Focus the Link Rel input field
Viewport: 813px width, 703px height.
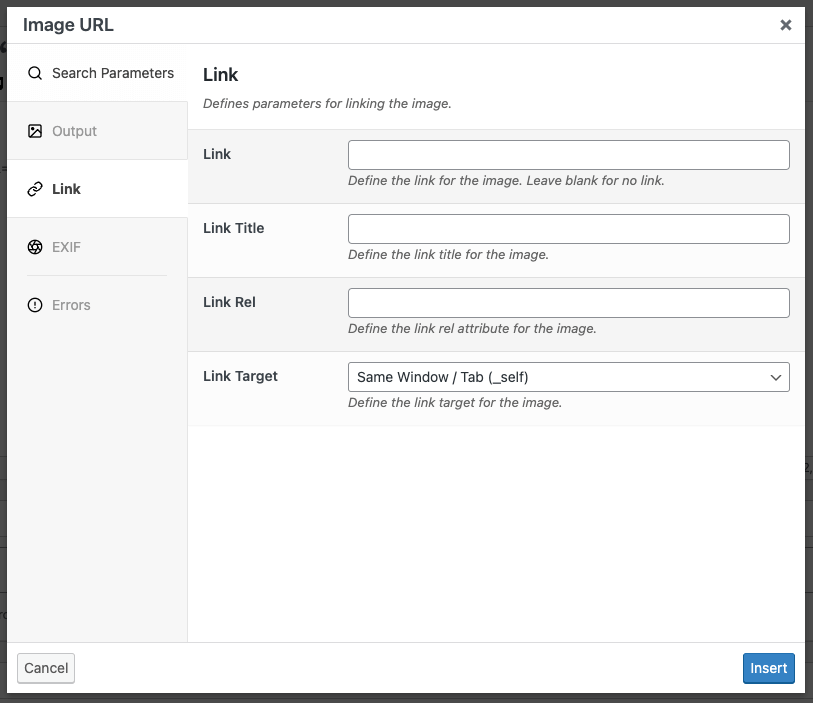click(x=568, y=303)
